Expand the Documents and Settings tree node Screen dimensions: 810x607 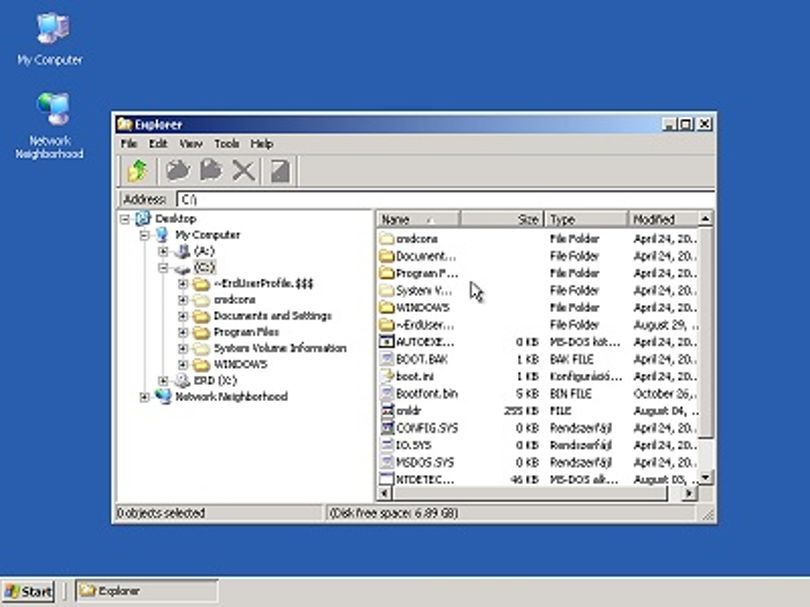(182, 316)
